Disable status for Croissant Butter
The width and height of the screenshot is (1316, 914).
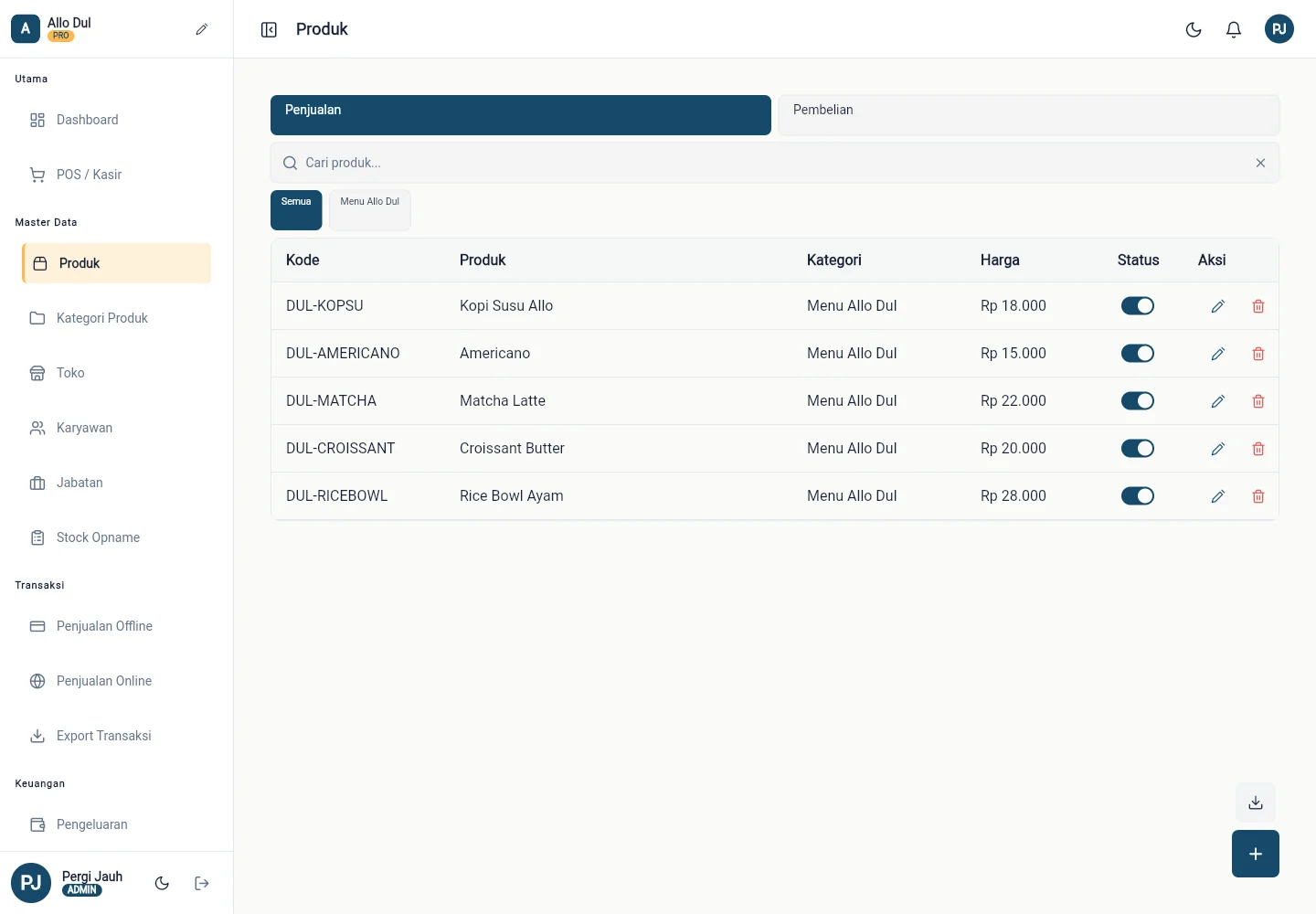(x=1138, y=449)
